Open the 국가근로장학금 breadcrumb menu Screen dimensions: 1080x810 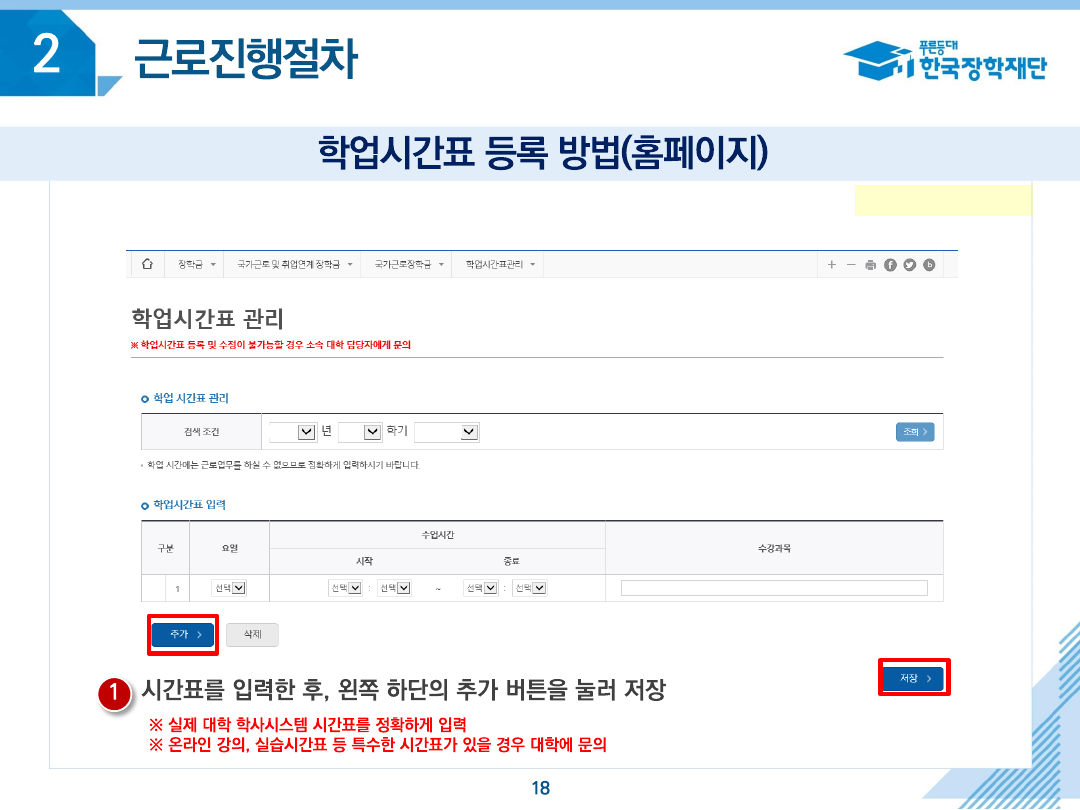click(407, 264)
